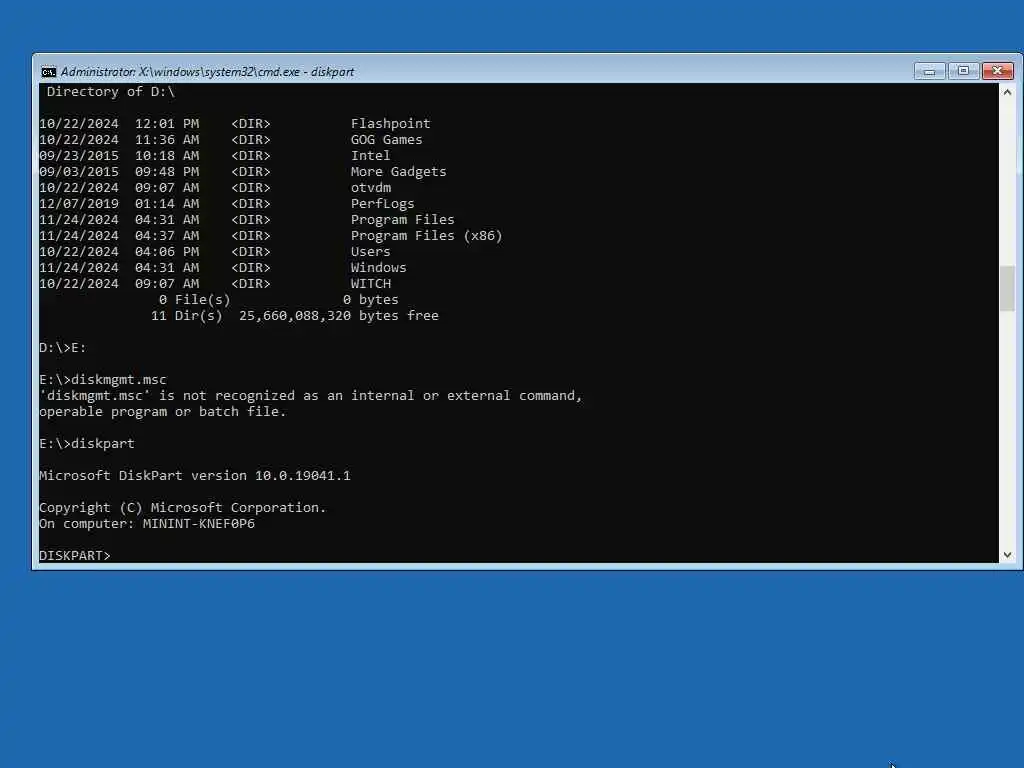Click the <DIR> marker on the Users row

(251, 251)
